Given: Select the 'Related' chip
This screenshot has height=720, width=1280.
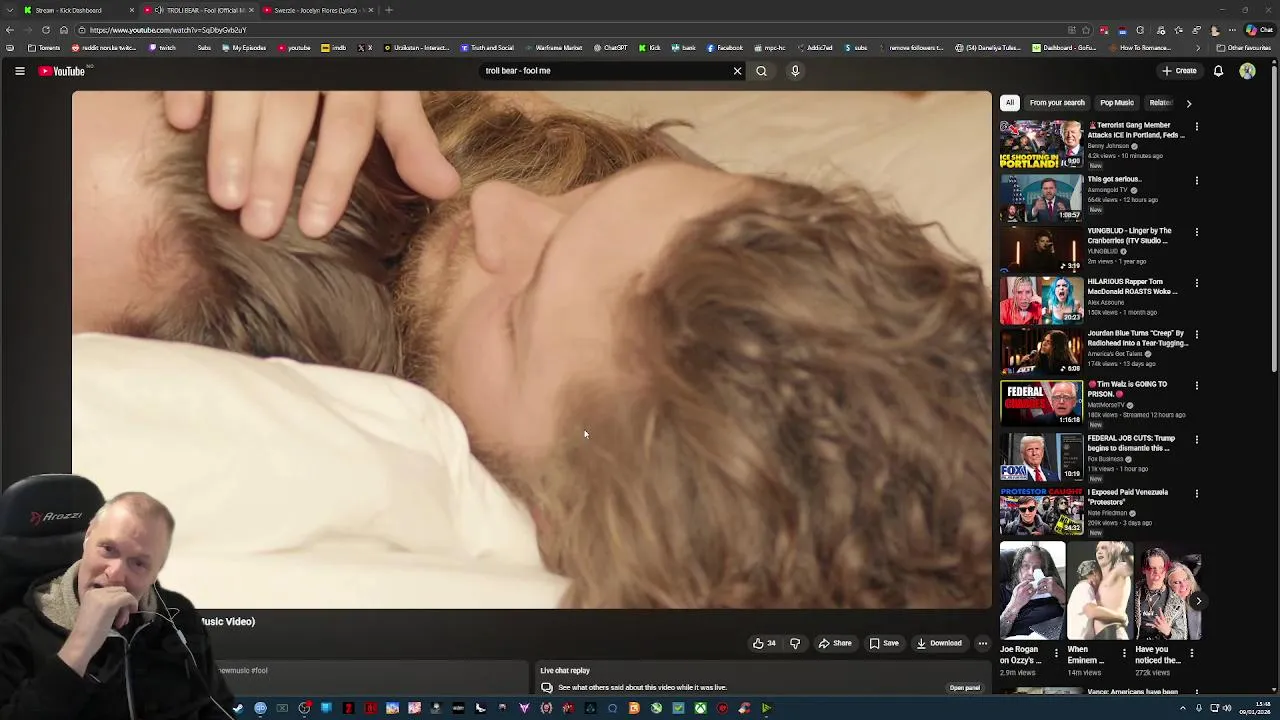Looking at the screenshot, I should click(1160, 103).
